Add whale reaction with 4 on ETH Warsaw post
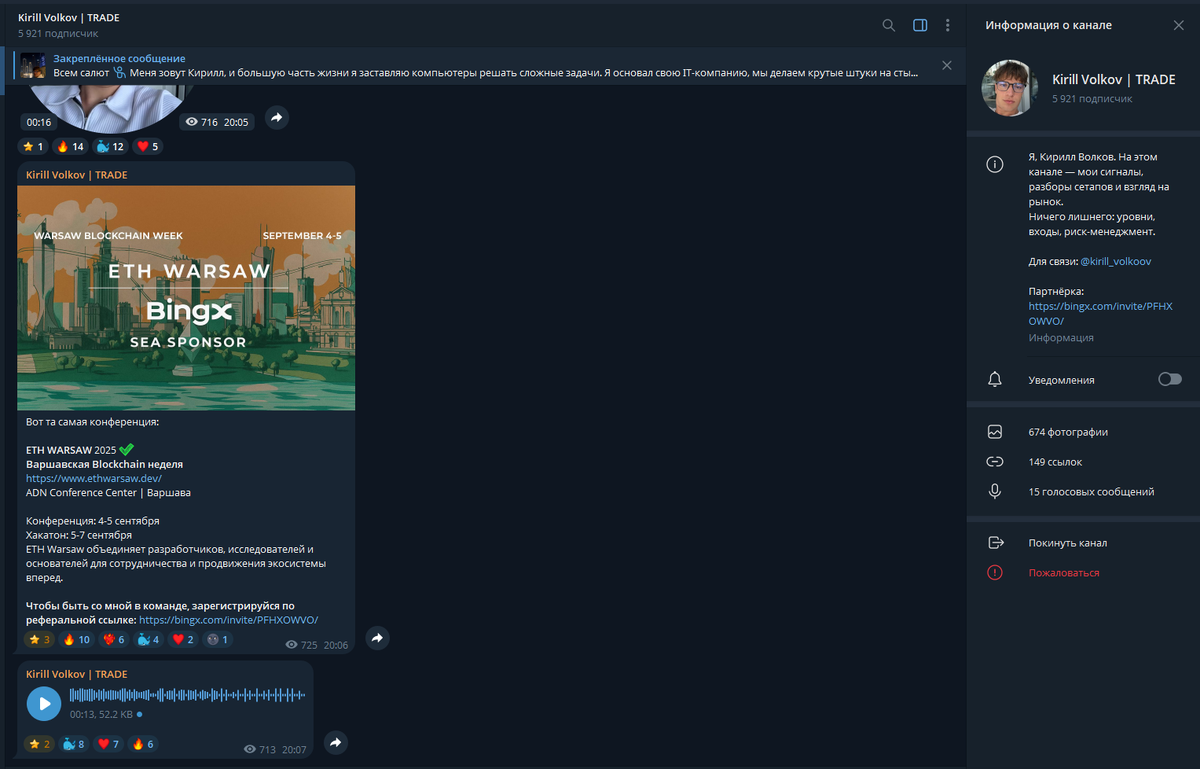Viewport: 1200px width, 769px height. coord(149,640)
